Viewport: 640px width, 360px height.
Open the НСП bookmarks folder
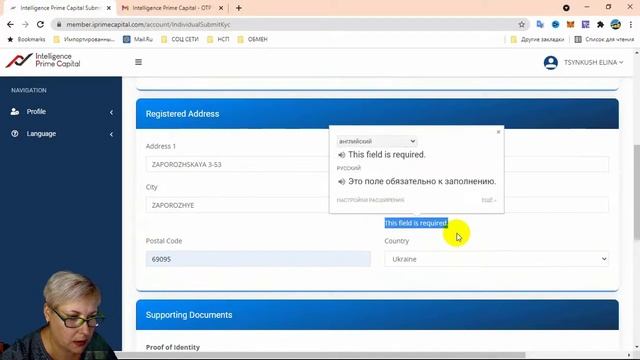(218, 39)
